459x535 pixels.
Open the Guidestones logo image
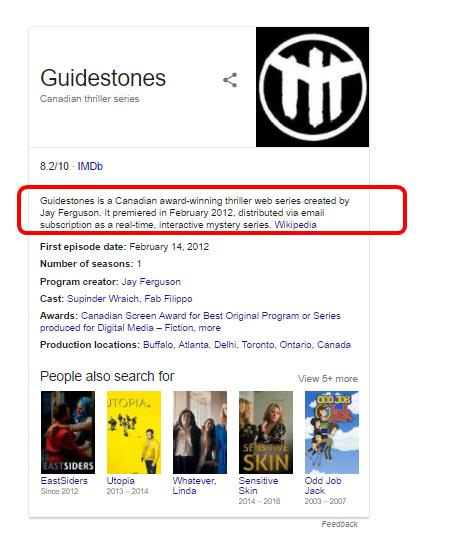pos(312,87)
